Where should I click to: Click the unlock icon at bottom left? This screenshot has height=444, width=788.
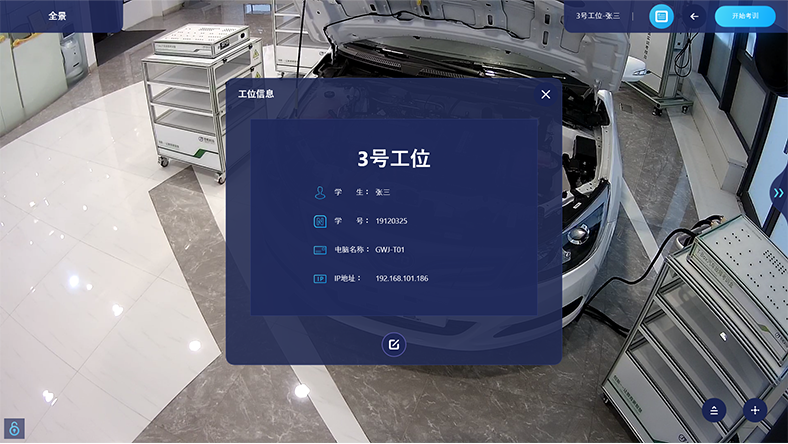click(14, 428)
